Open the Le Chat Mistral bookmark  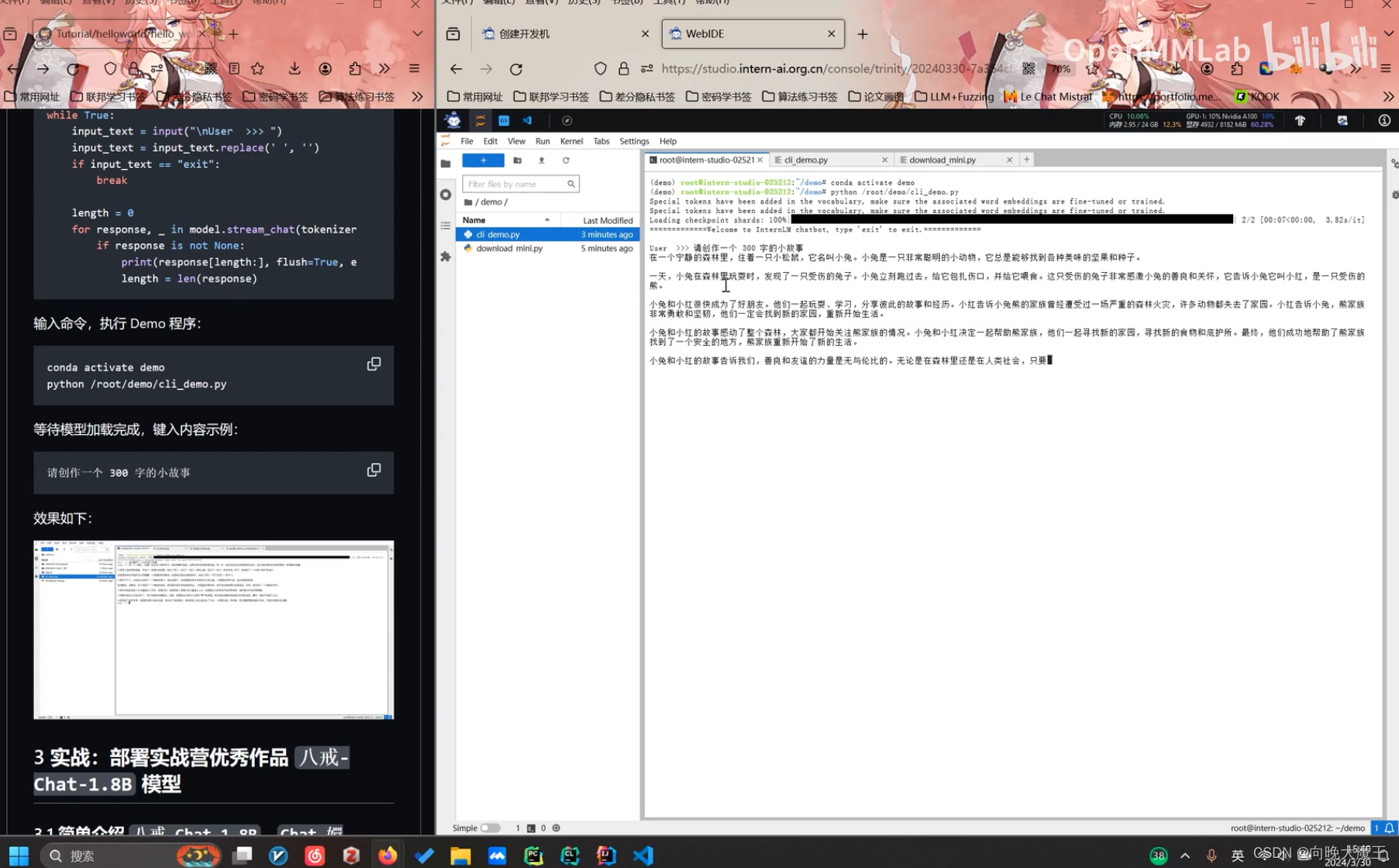(1048, 97)
